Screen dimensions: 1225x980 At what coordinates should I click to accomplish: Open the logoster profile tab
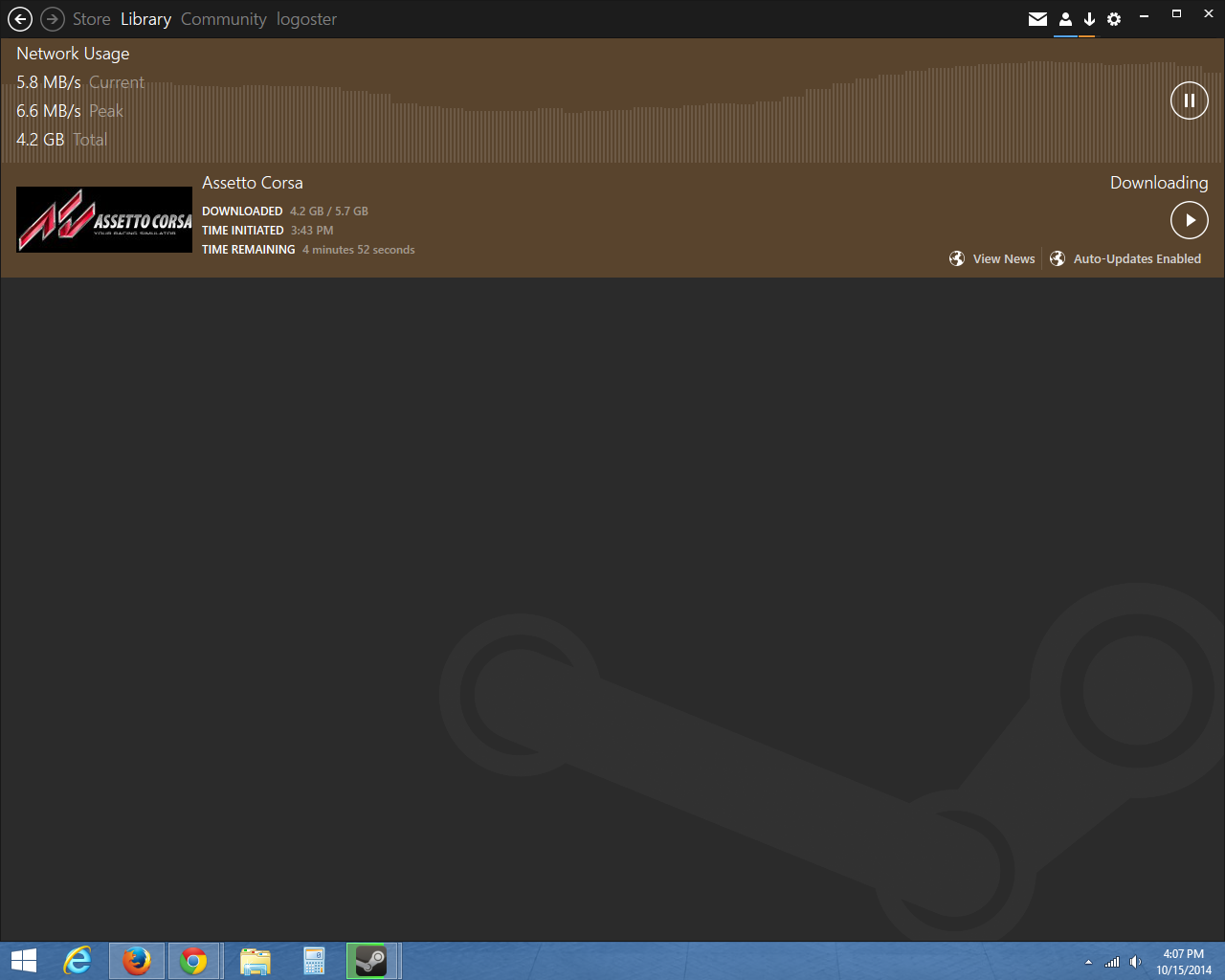[306, 19]
